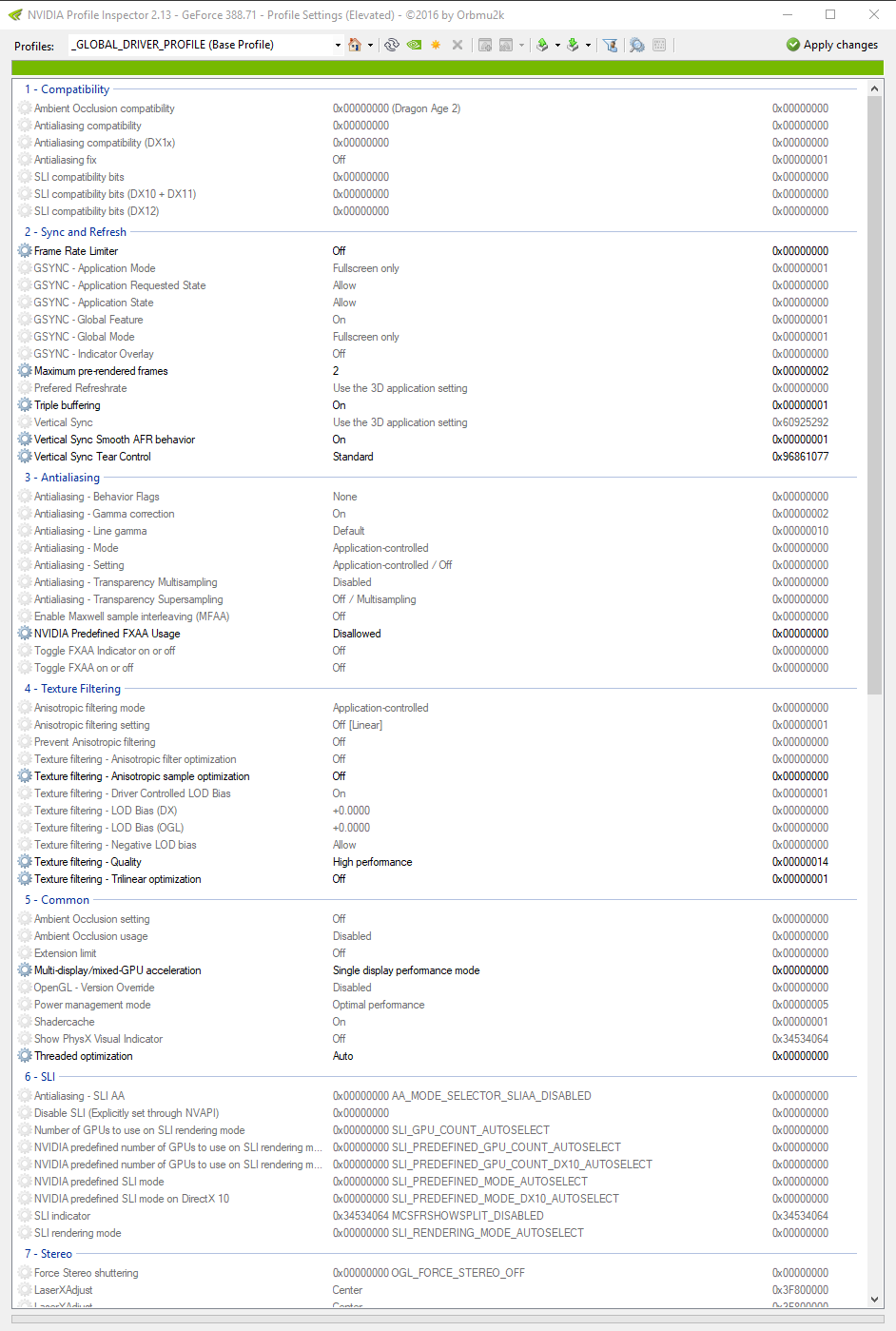Viewport: 896px width, 1331px height.
Task: Toggle the user-defined settings filter icon
Action: [611, 45]
